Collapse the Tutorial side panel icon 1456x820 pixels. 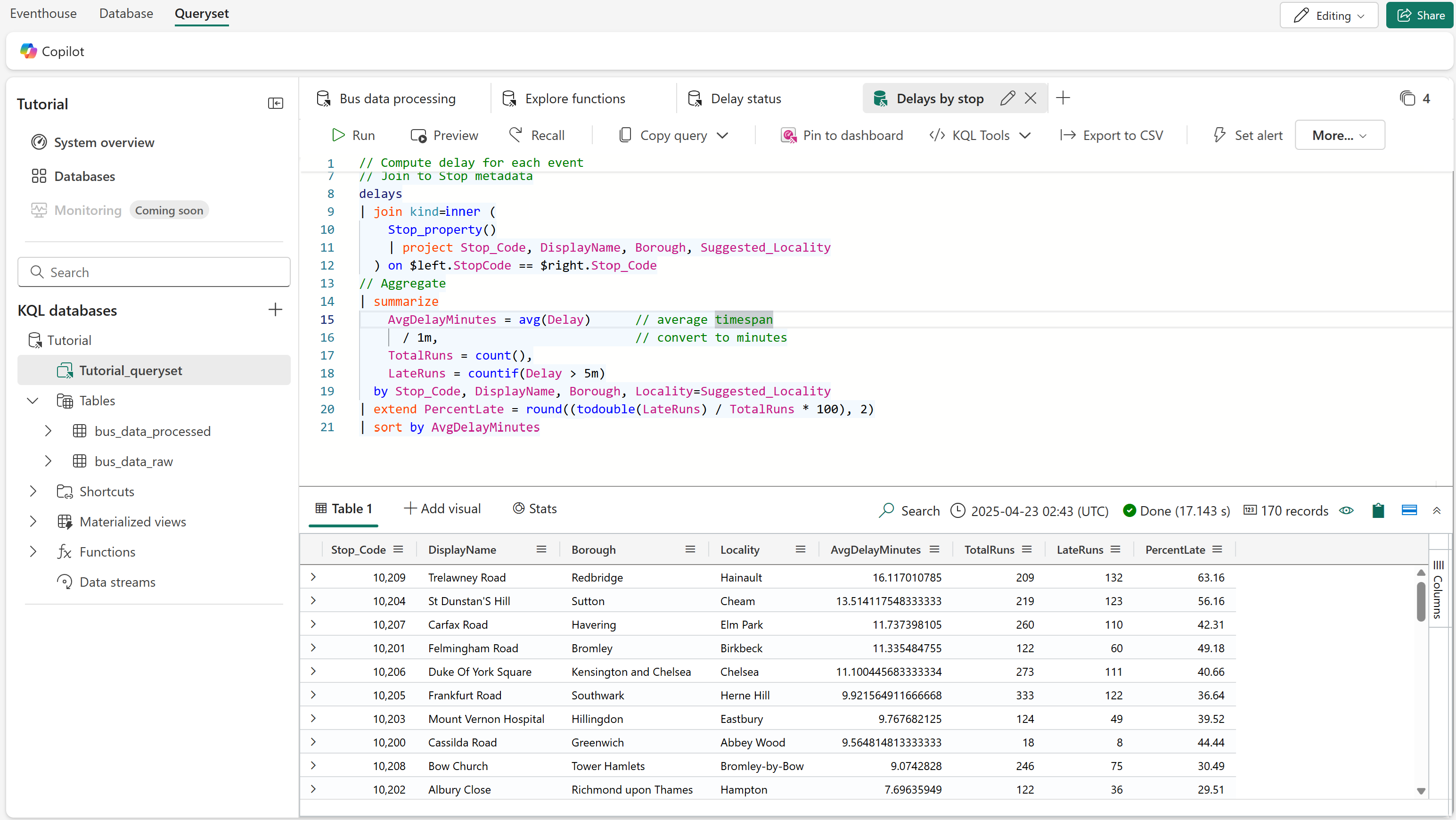(275, 103)
